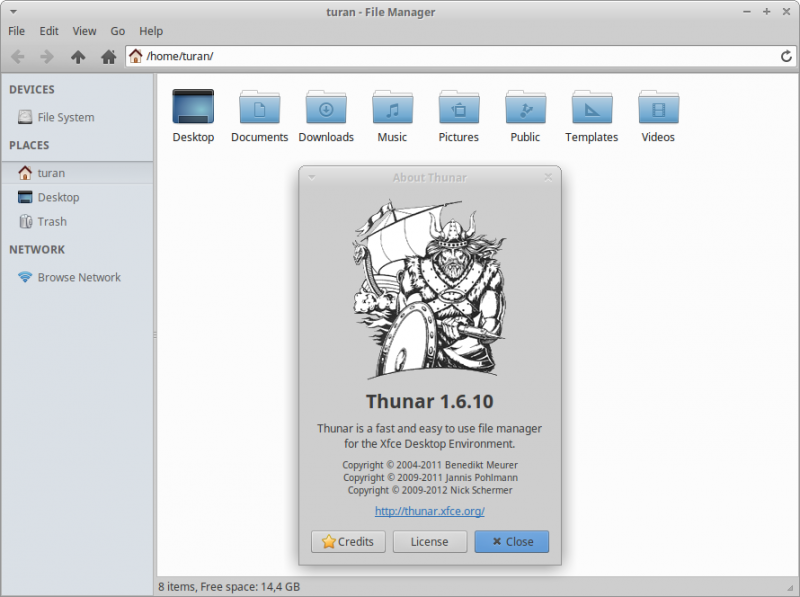
Task: Click the PLACES sidebar heading
Action: 29,145
